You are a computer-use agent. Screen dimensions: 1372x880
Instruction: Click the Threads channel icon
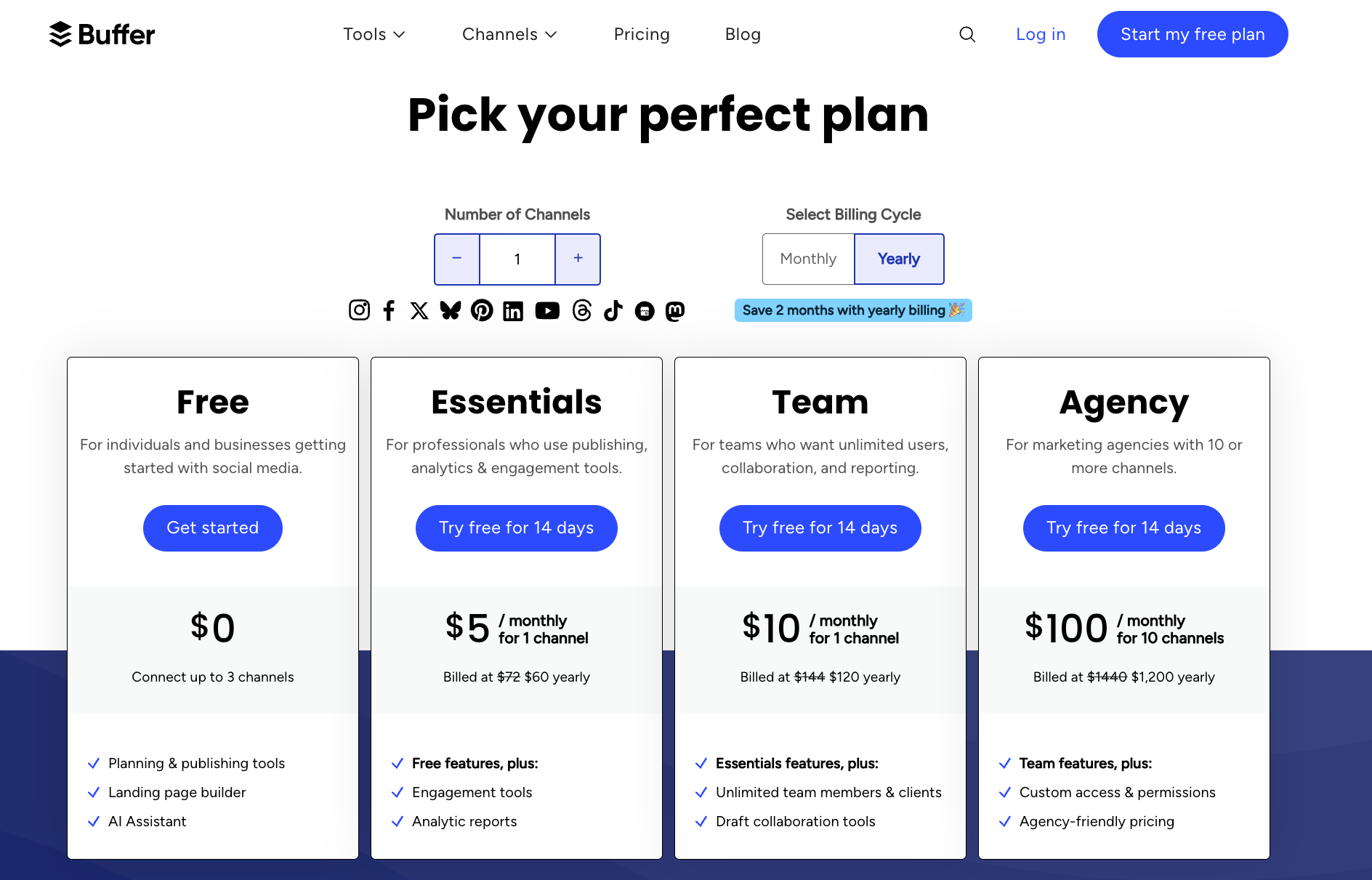[582, 310]
